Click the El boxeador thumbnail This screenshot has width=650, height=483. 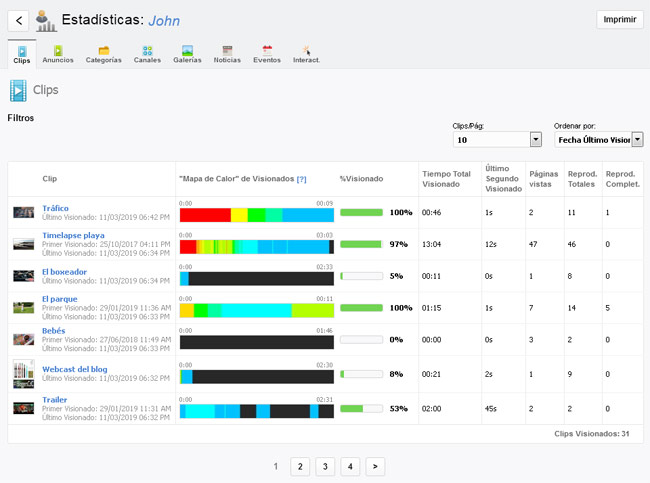tap(24, 276)
